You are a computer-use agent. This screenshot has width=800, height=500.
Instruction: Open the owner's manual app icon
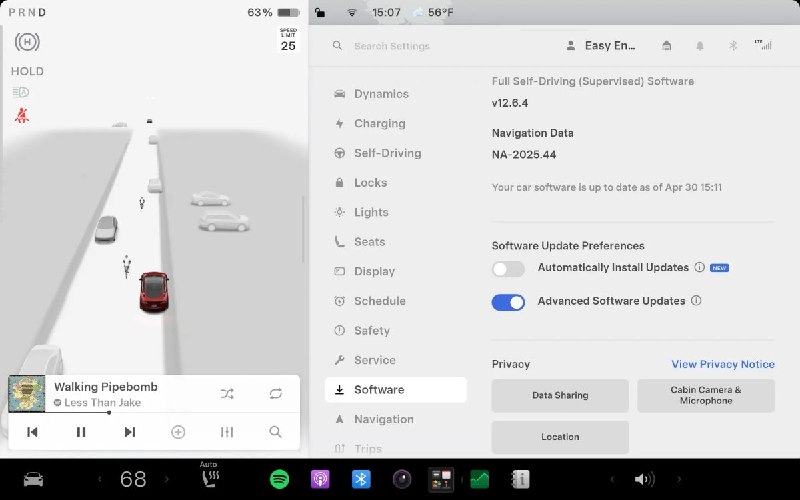[520, 479]
